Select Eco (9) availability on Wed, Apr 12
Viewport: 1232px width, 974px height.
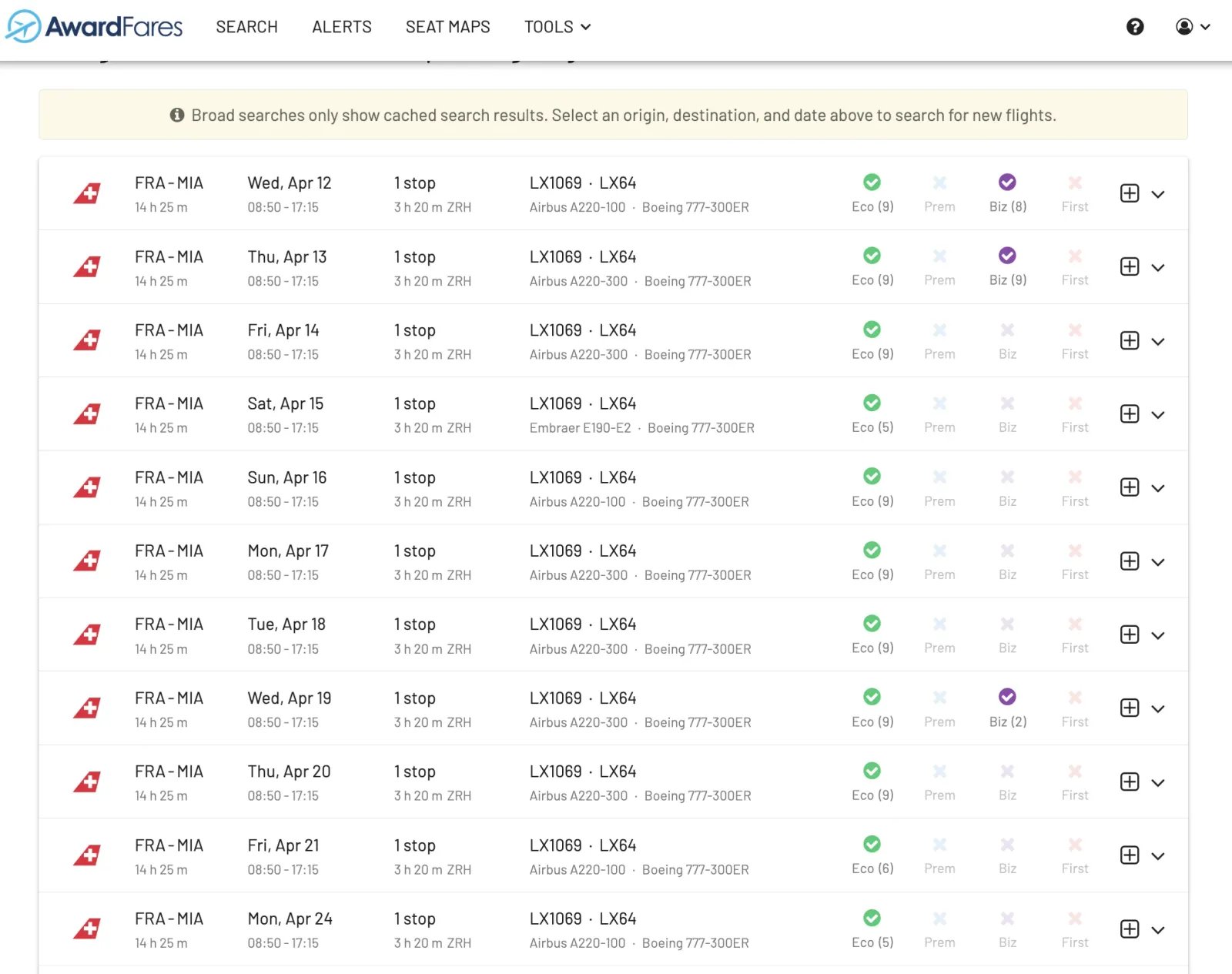(x=872, y=193)
